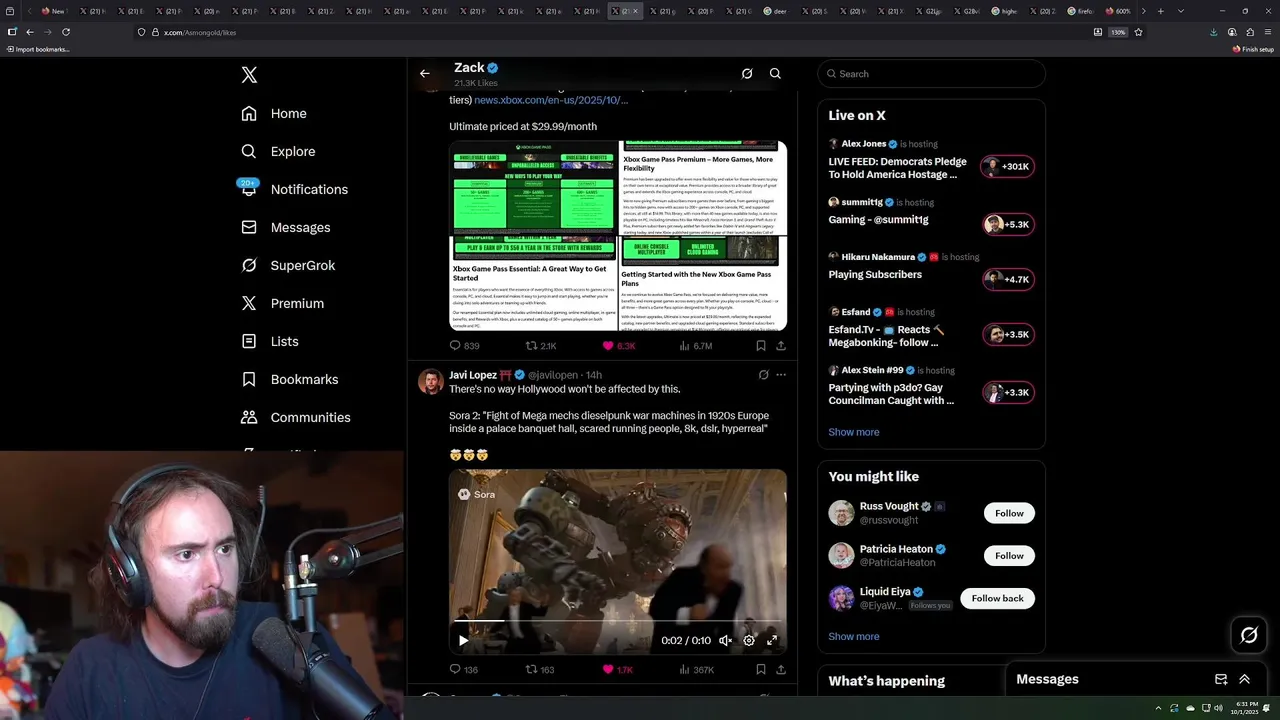Open the X logo home link
Viewport: 1280px width, 720px height.
pyautogui.click(x=249, y=75)
